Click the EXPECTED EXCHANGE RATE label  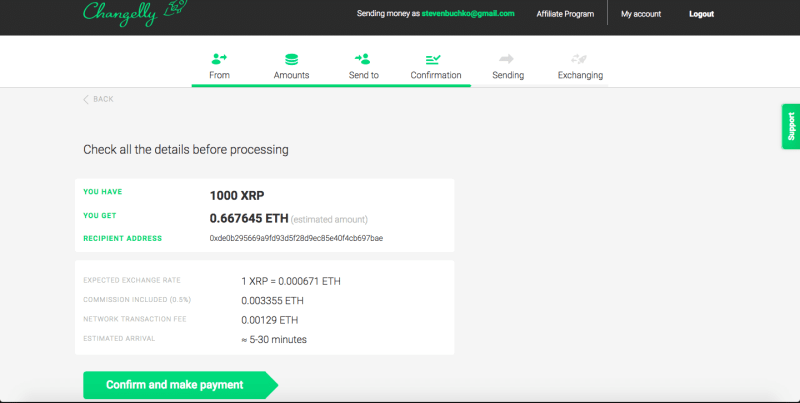coord(132,280)
